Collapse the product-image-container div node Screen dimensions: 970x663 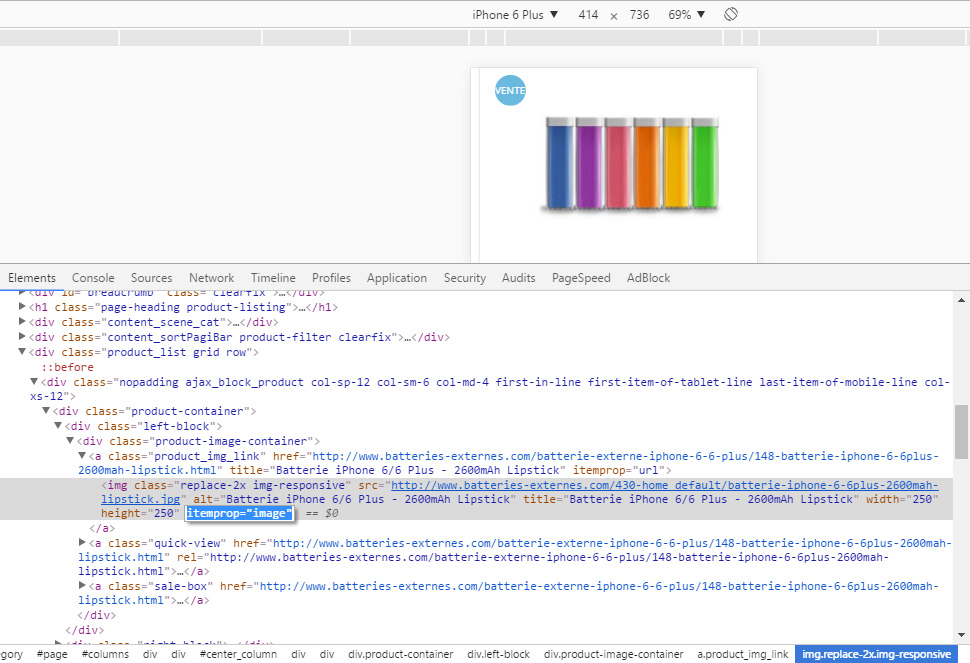pos(70,440)
